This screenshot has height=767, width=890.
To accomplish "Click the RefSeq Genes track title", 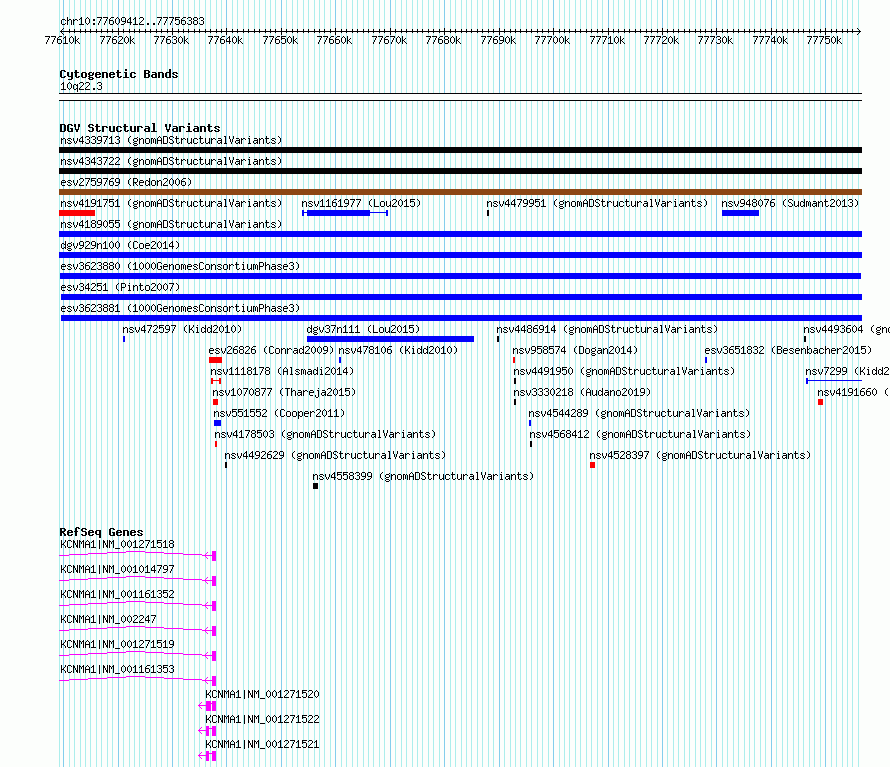I will click(x=101, y=532).
